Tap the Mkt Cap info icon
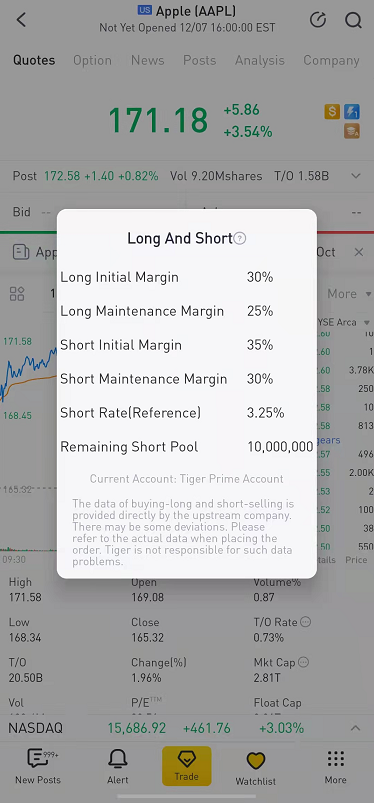This screenshot has height=803, width=374. 303,662
